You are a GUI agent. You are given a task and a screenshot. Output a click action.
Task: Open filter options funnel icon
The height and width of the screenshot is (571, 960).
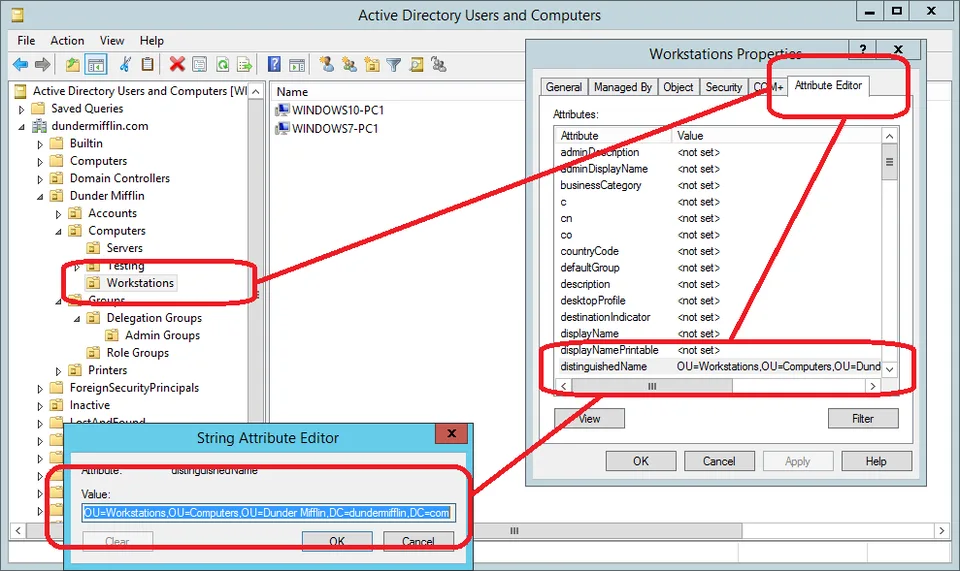[394, 64]
